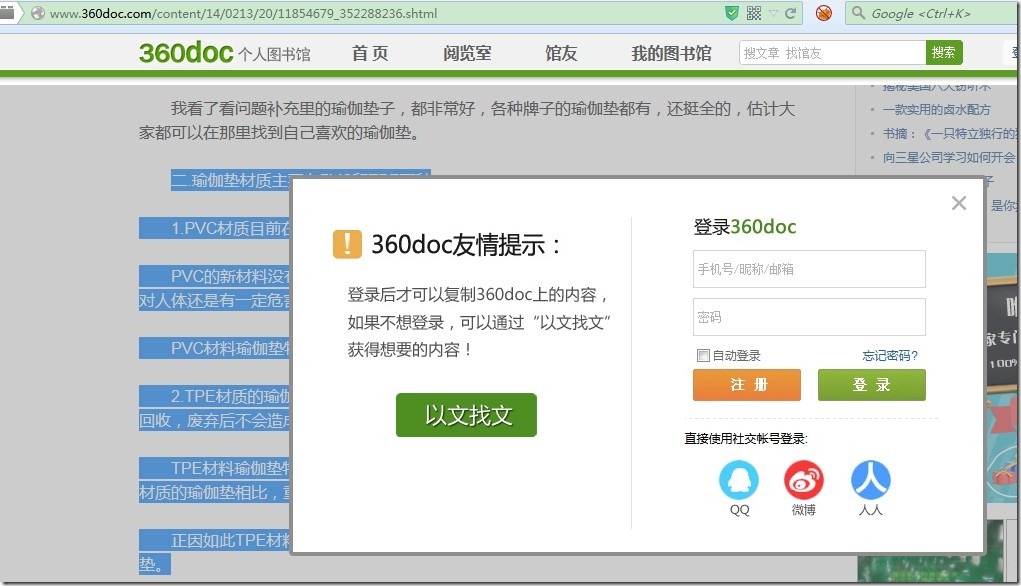Open the 书摘 sidebar article link
The image size is (1021, 586).
click(949, 133)
